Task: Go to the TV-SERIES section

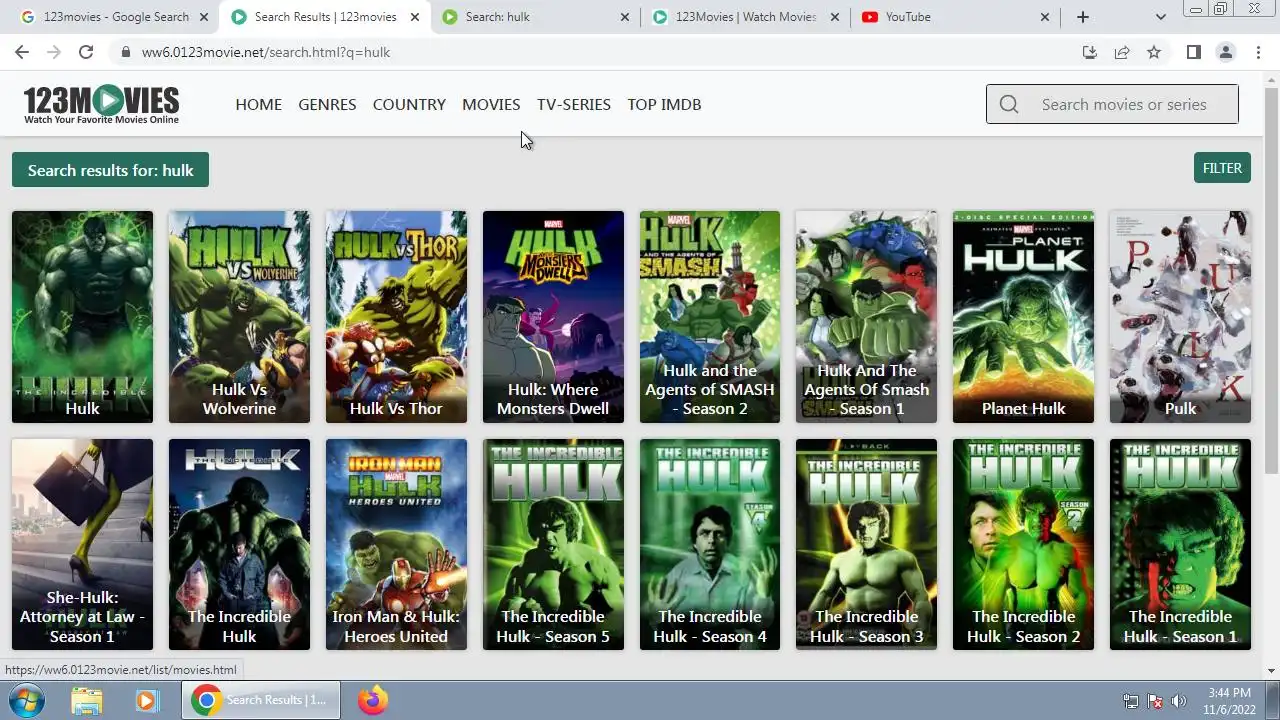Action: coord(574,104)
